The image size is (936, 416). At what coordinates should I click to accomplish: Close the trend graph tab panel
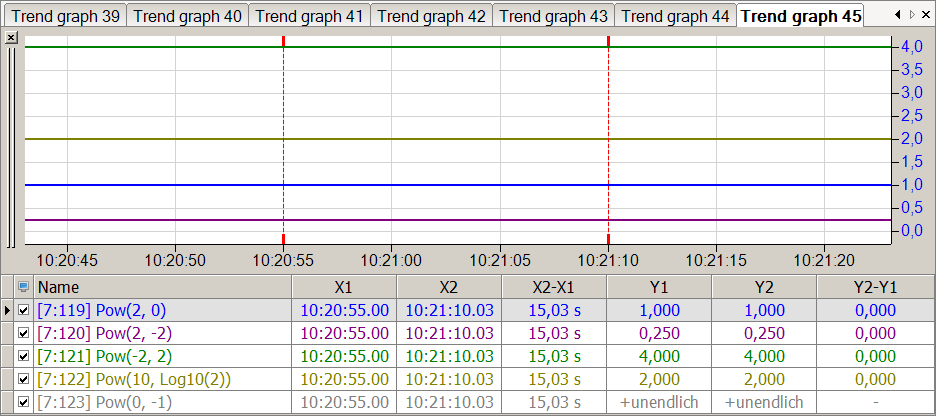[x=926, y=16]
